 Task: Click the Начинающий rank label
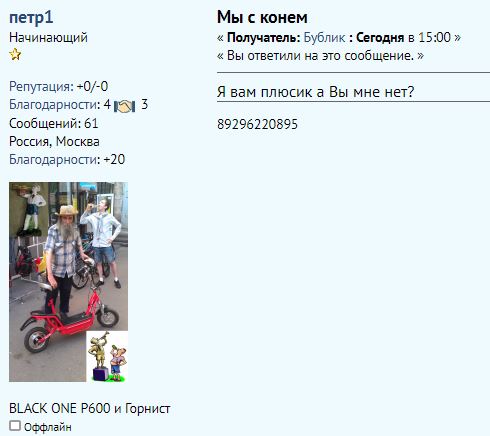48,37
